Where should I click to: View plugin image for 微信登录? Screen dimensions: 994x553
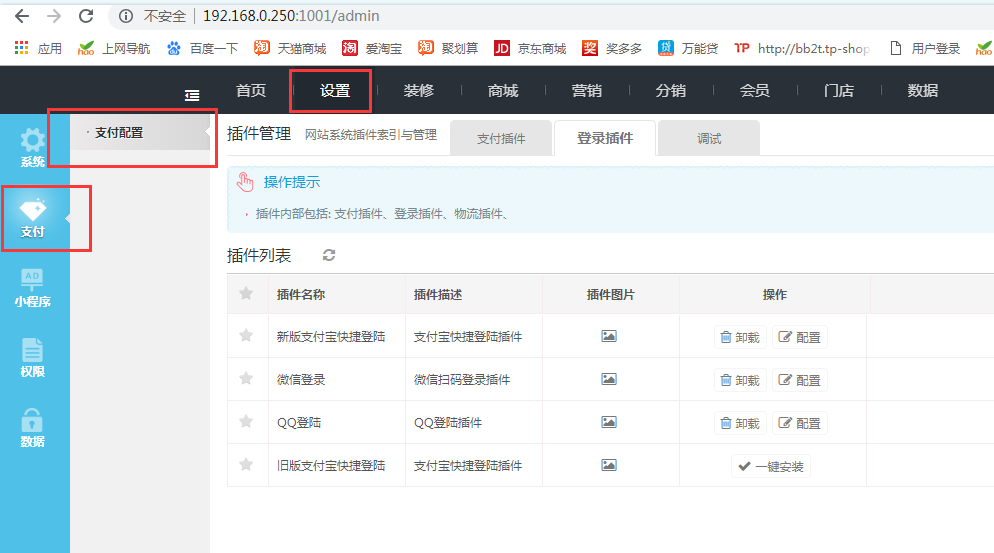click(x=608, y=379)
